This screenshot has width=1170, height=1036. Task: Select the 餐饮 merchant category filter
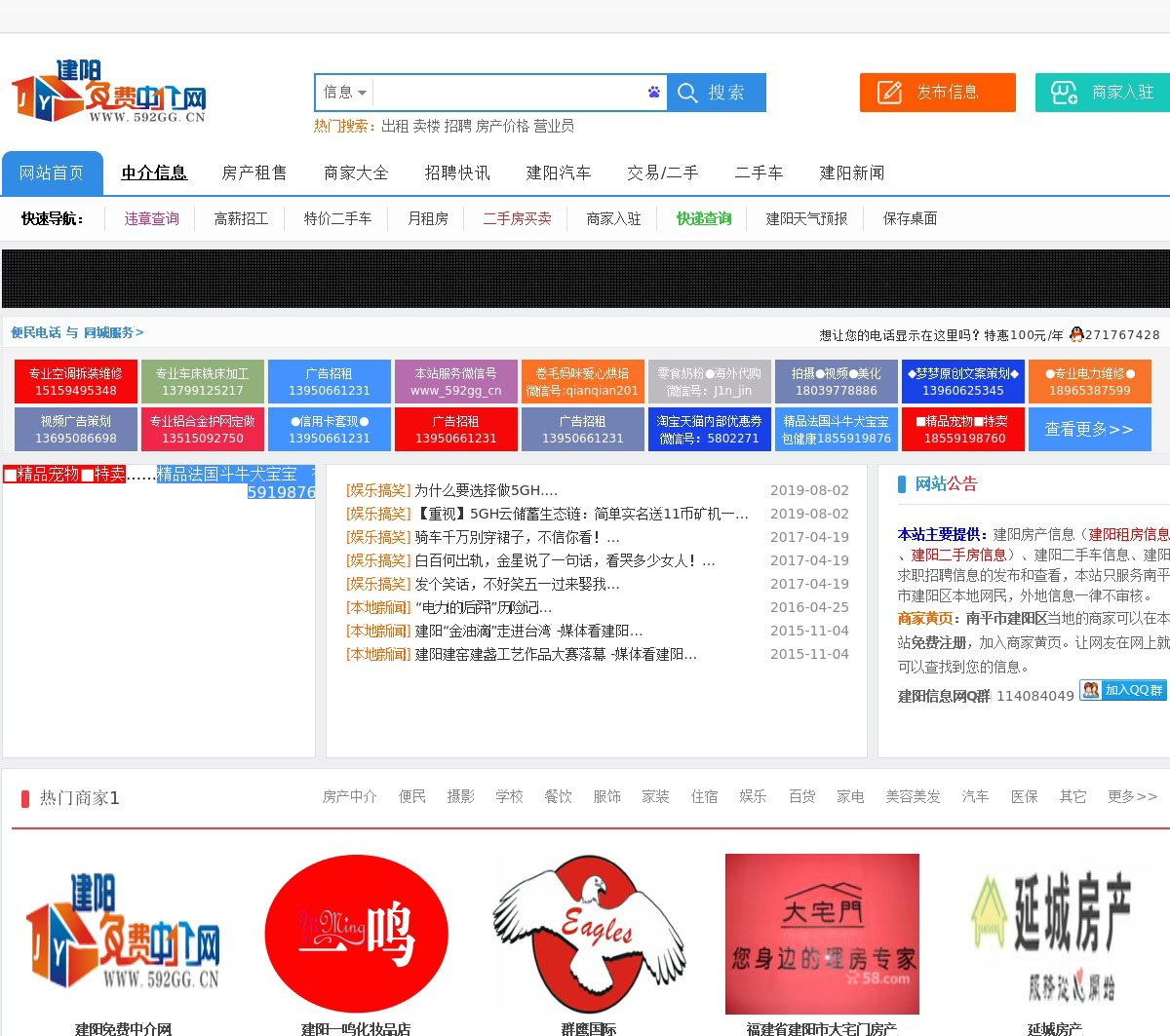(558, 797)
